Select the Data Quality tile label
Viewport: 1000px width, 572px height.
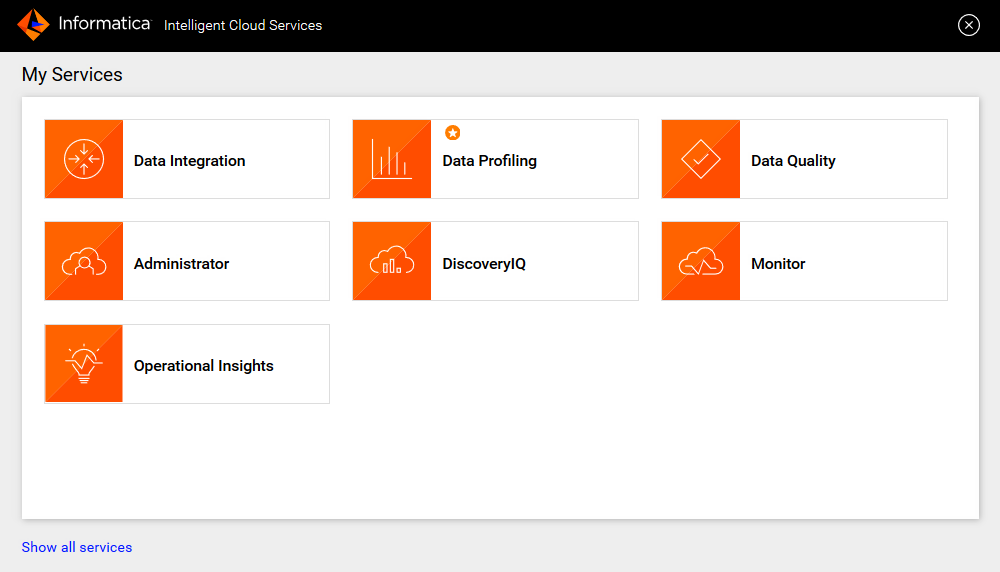pos(793,161)
